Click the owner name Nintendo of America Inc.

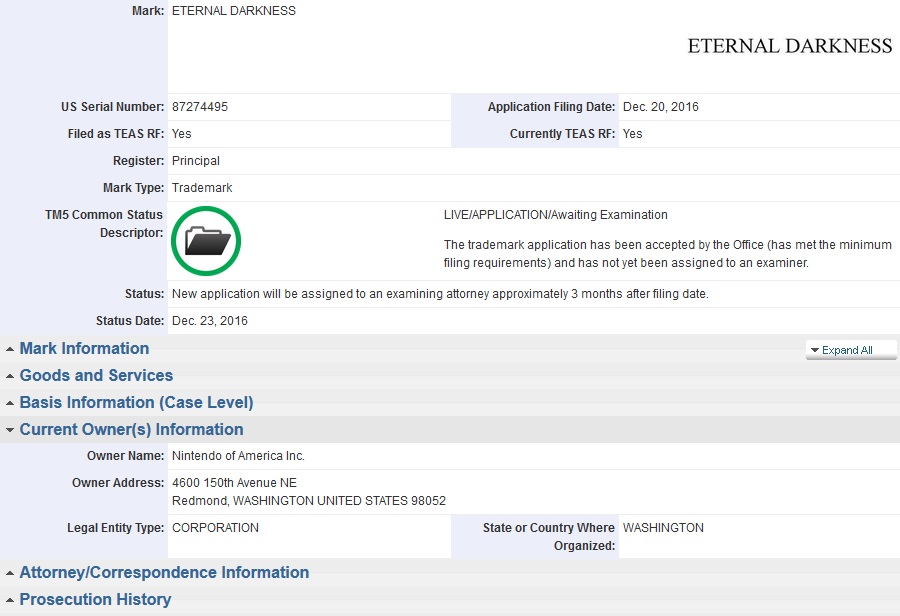[238, 456]
